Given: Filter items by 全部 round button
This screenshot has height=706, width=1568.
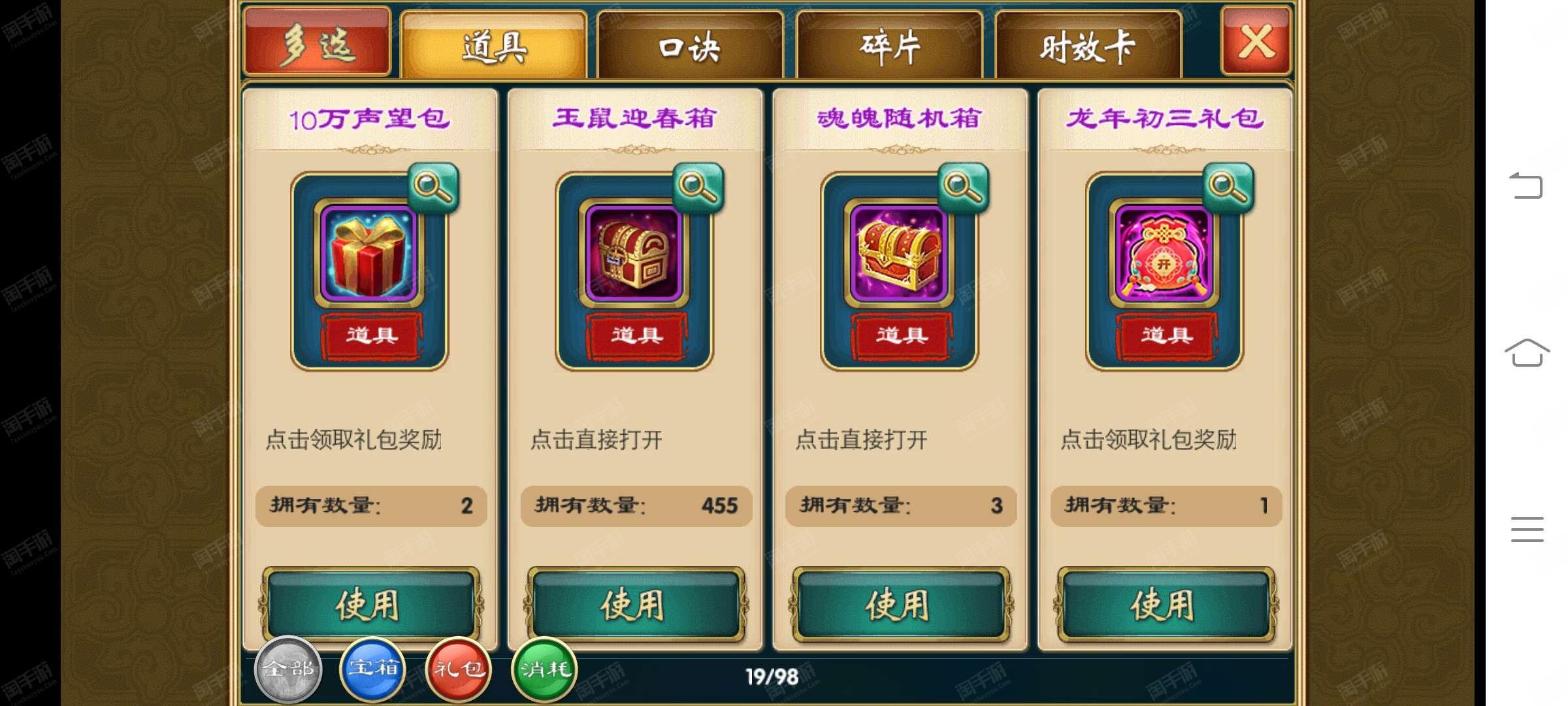Looking at the screenshot, I should 288,669.
